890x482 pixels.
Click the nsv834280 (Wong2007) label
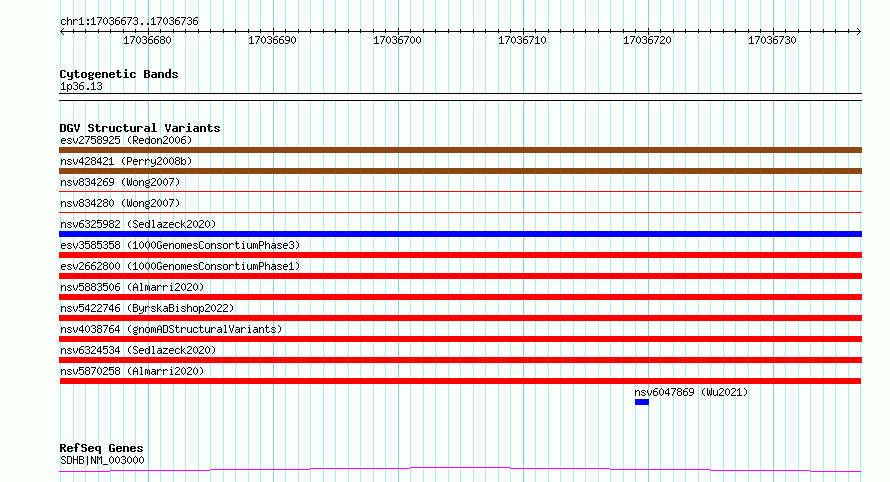pos(120,203)
